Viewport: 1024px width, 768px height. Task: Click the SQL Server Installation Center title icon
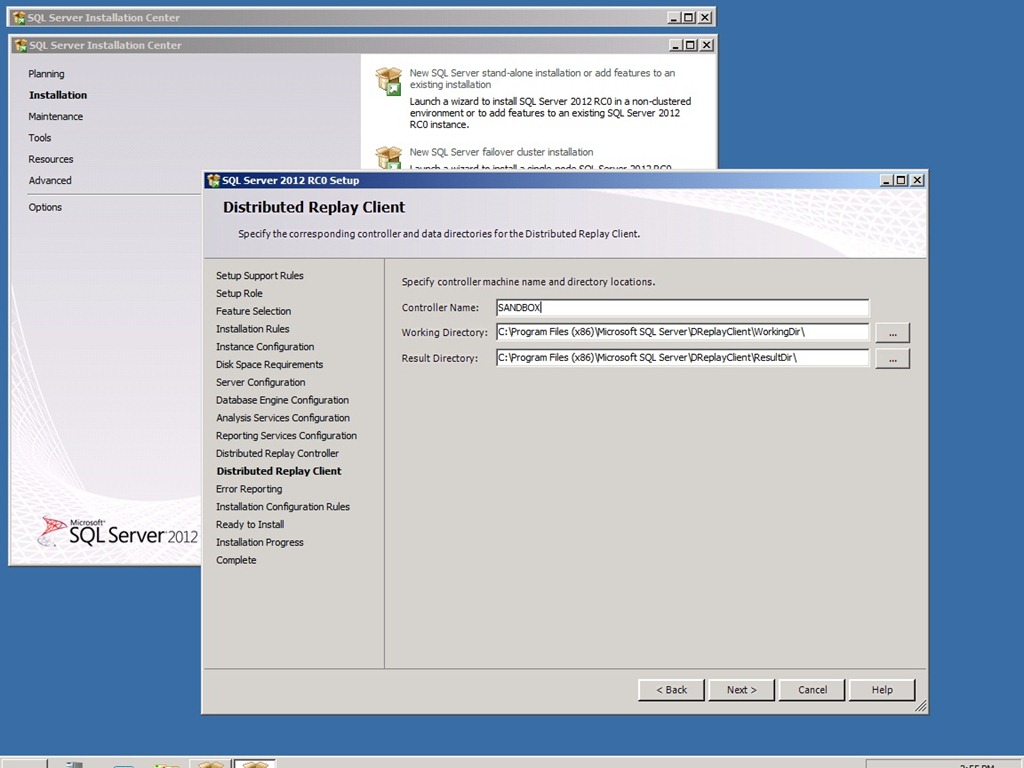click(x=20, y=45)
